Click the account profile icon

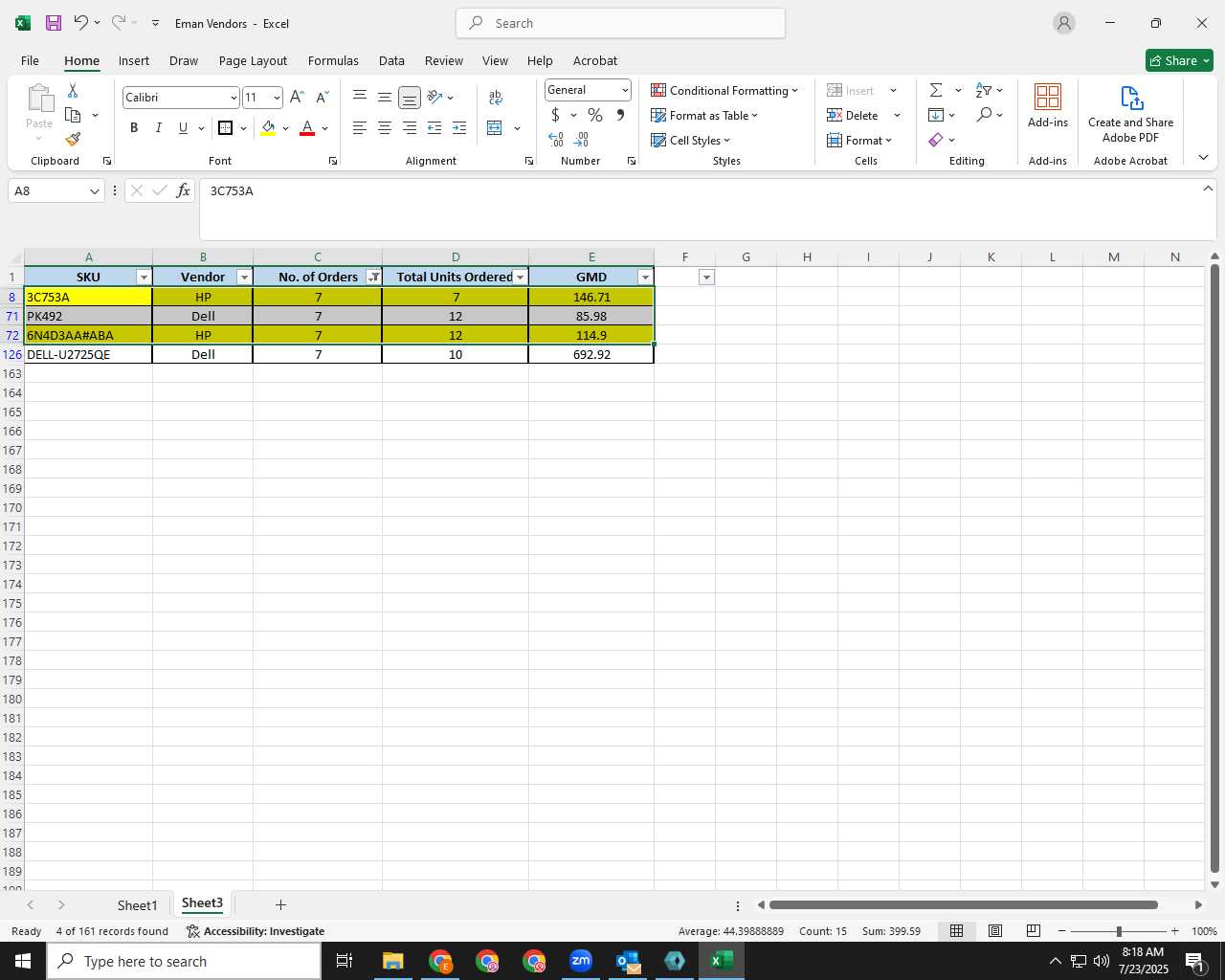[x=1063, y=23]
